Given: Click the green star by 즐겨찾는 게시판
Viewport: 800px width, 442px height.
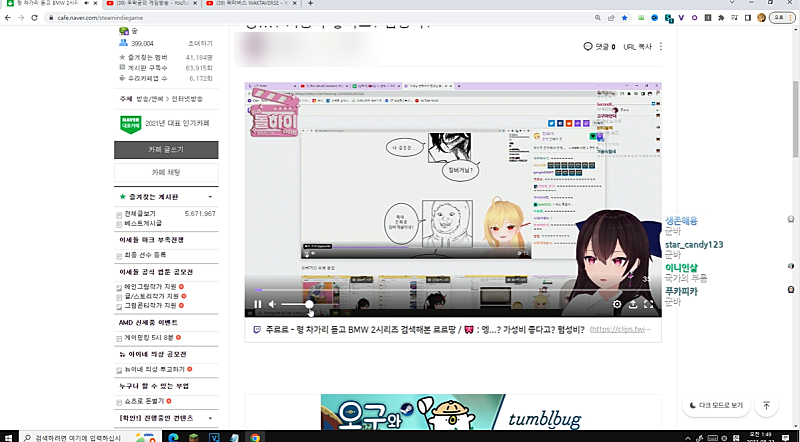Looking at the screenshot, I should (122, 197).
